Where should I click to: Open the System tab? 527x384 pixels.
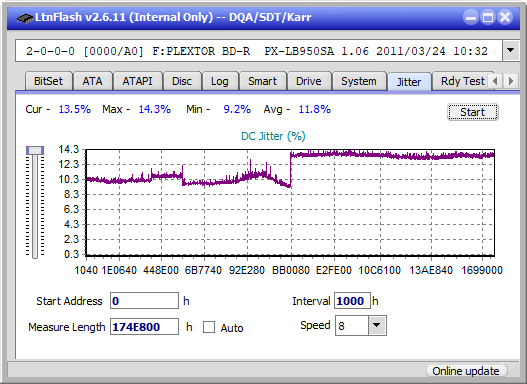coord(359,81)
